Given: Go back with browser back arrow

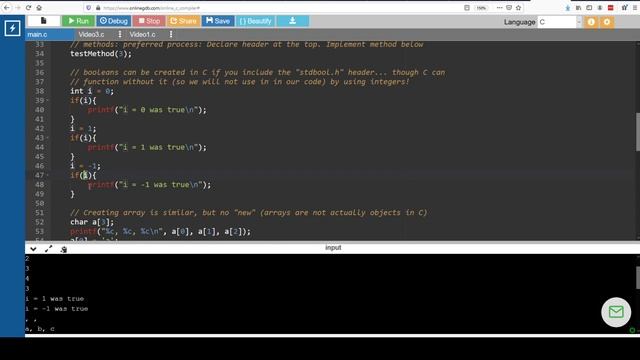Looking at the screenshot, I should 7,8.
